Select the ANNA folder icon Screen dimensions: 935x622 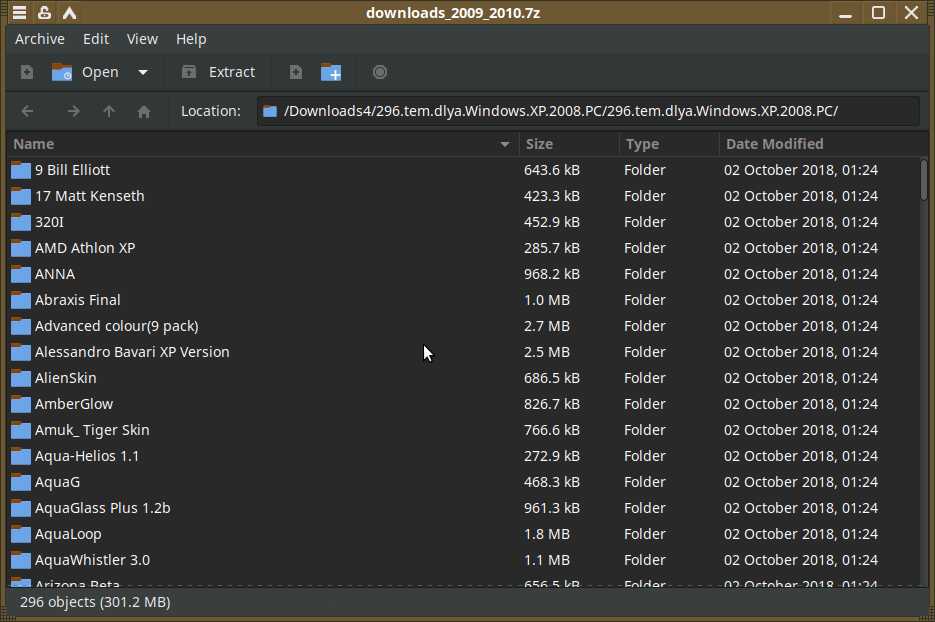click(21, 274)
